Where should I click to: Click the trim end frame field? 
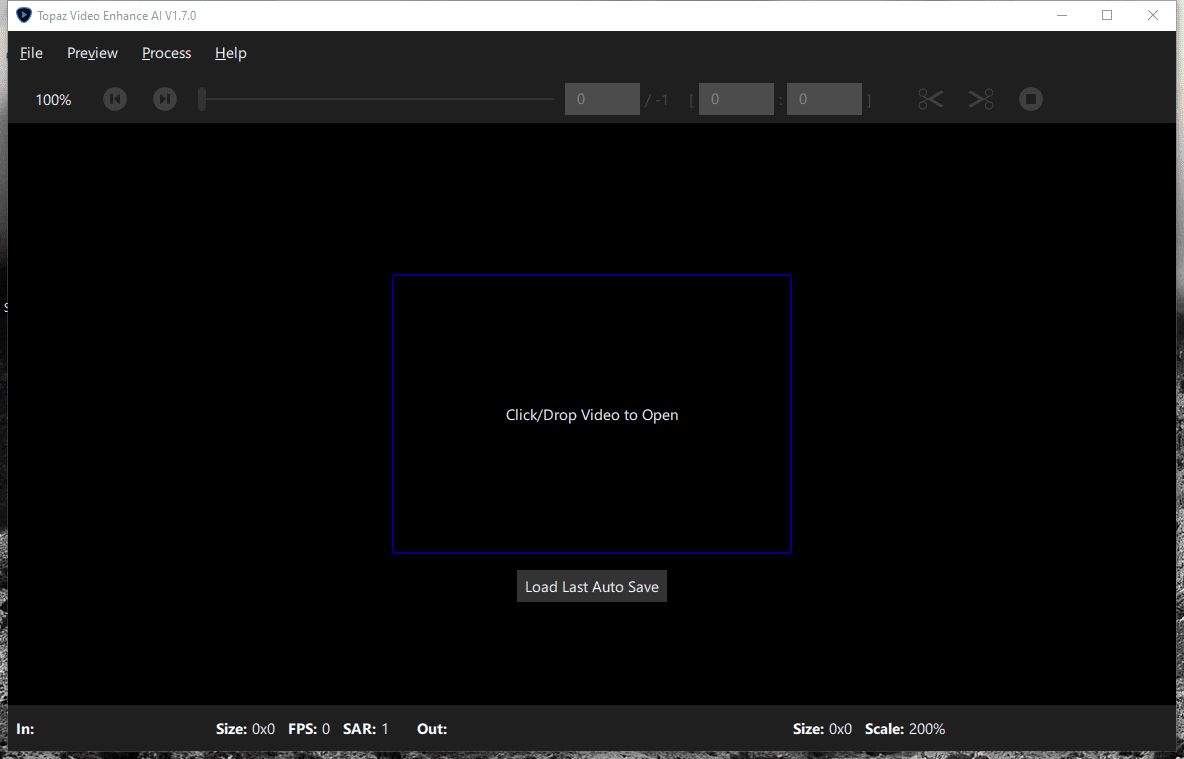tap(824, 99)
